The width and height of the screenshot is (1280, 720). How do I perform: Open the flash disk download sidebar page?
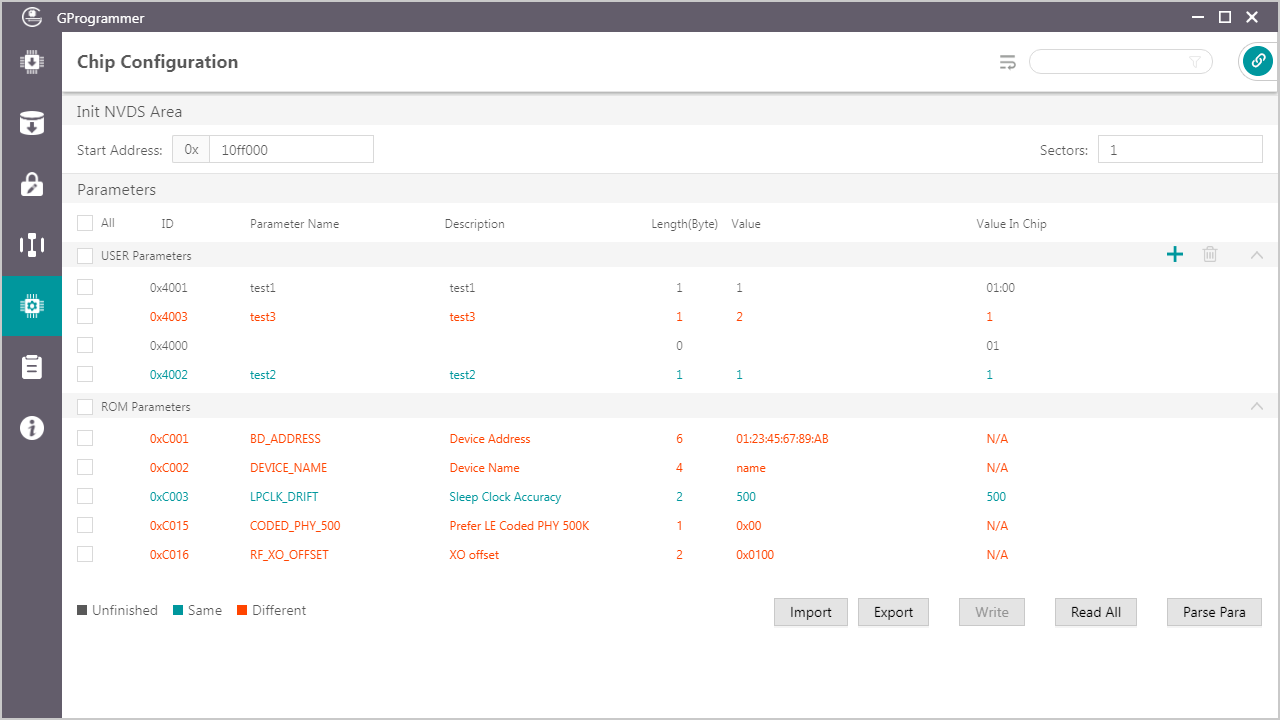31,124
